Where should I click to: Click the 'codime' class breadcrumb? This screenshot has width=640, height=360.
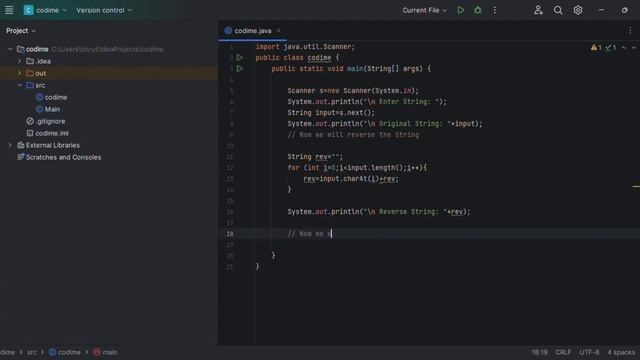65,352
